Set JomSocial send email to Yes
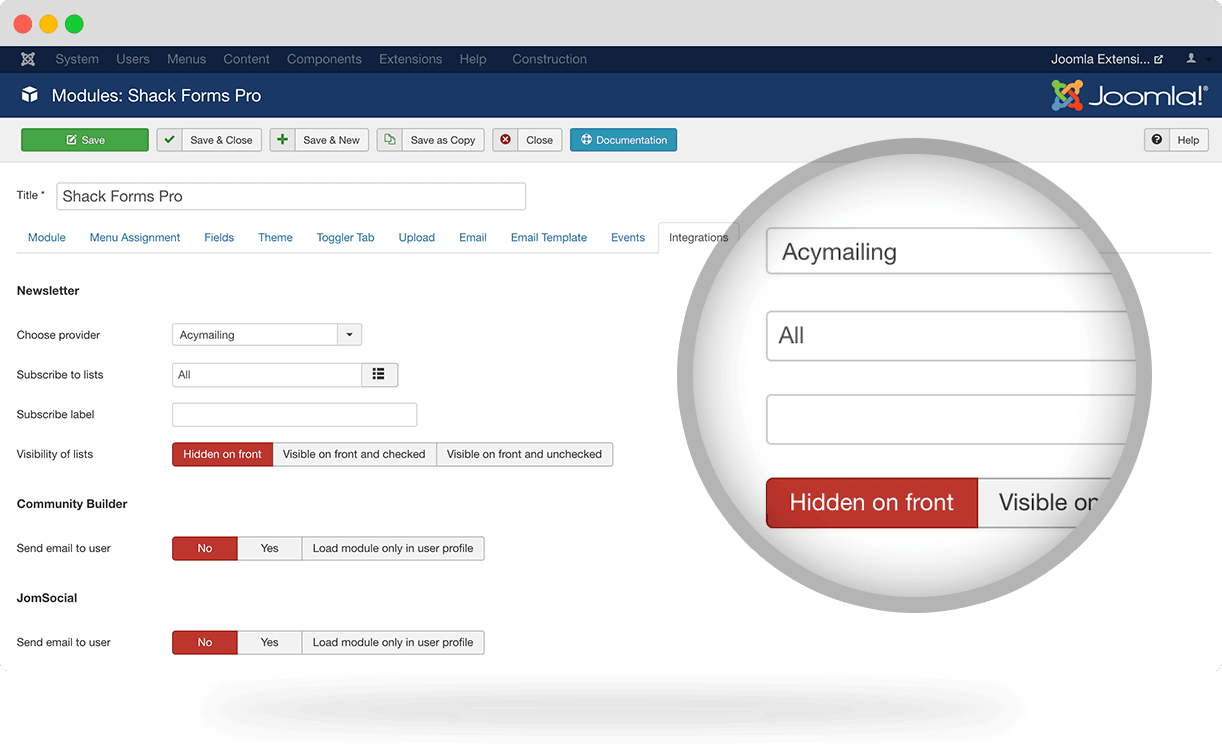This screenshot has width=1222, height=748. (x=269, y=642)
